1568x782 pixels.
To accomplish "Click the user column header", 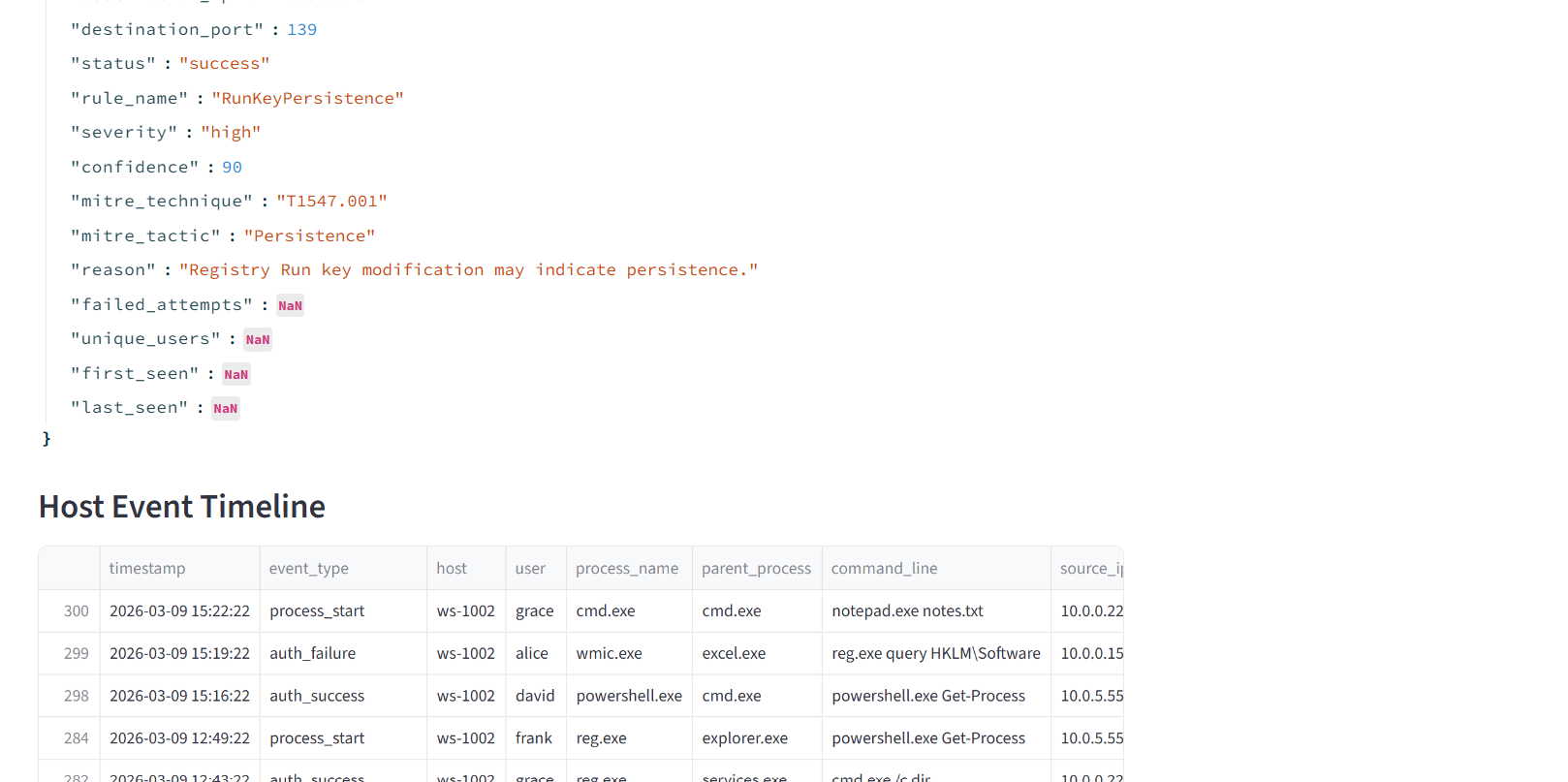I will pos(536,568).
